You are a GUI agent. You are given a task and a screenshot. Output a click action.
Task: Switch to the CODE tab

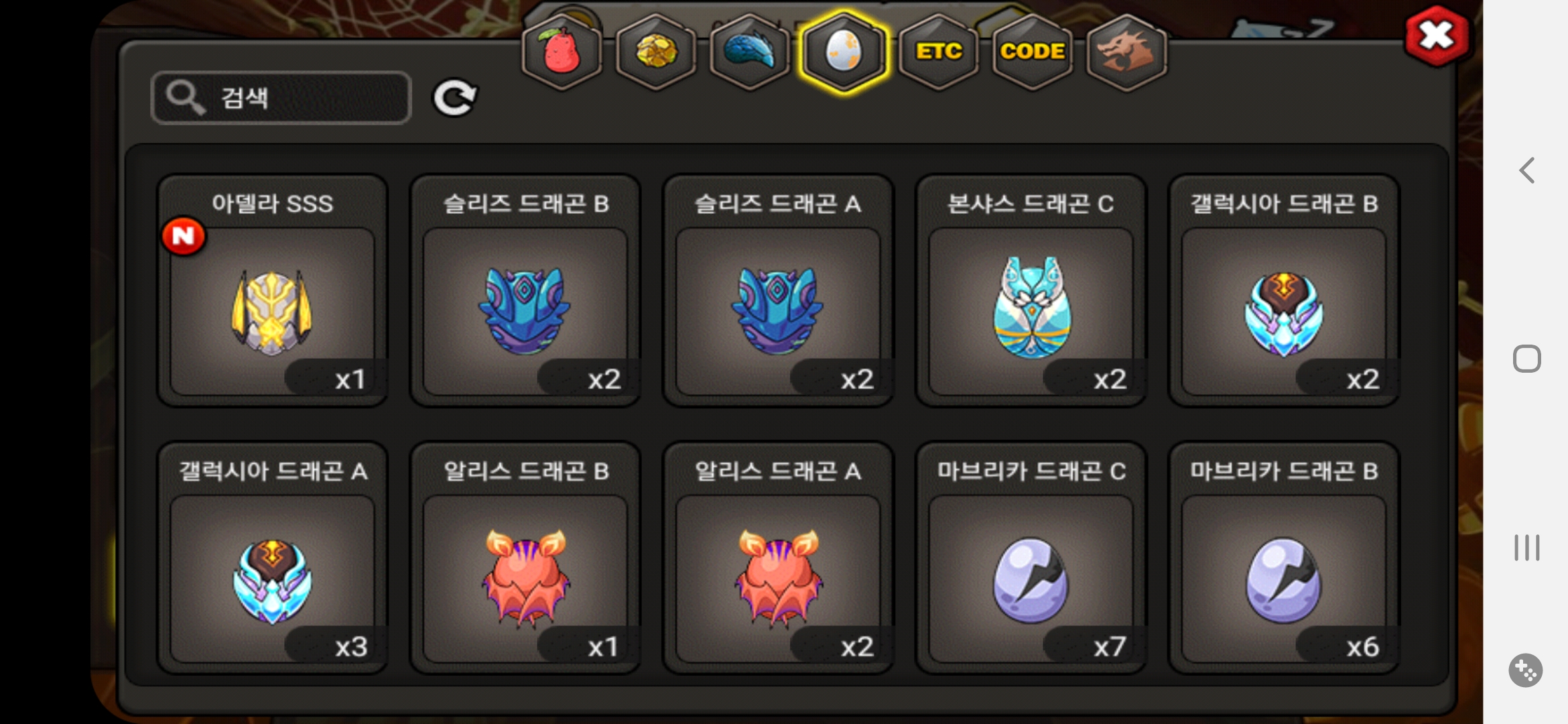1033,52
